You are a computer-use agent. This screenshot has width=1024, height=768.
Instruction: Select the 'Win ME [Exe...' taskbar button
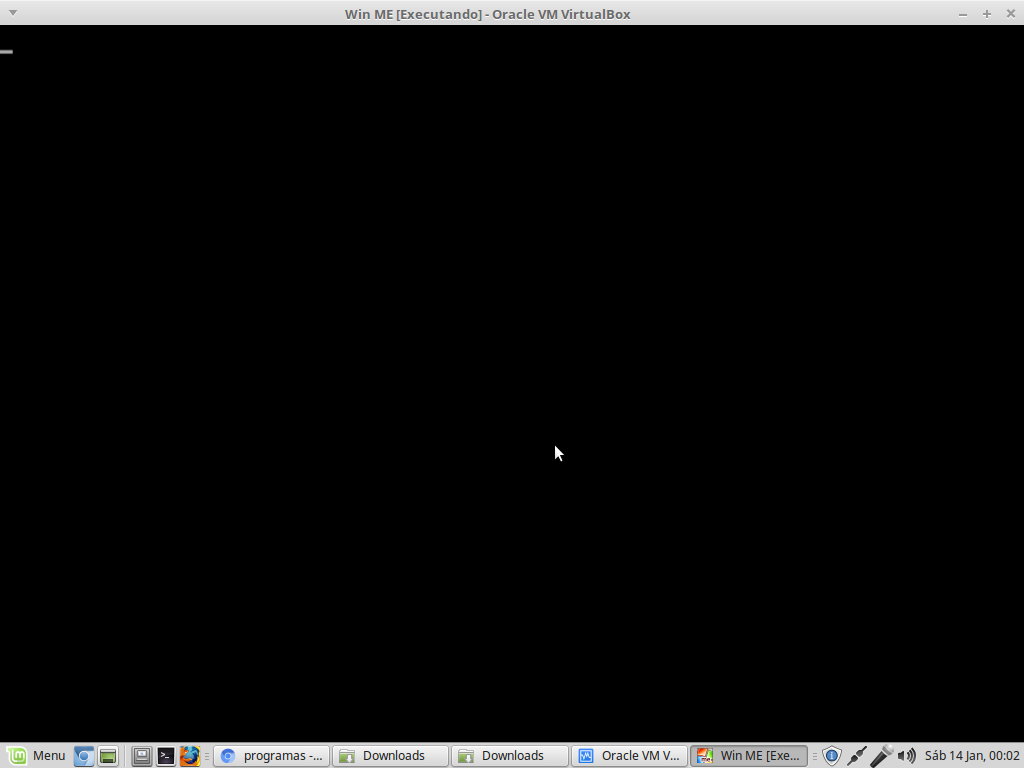point(748,756)
